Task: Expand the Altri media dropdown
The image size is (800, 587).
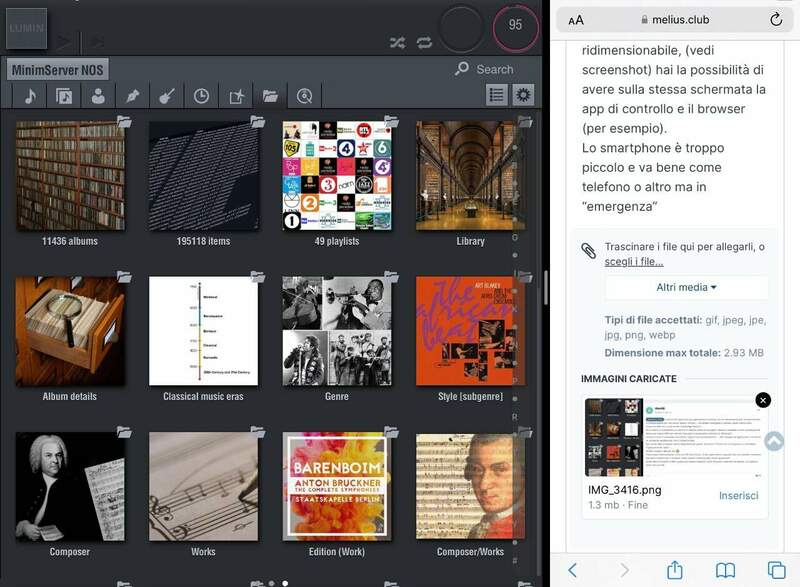Action: click(686, 287)
